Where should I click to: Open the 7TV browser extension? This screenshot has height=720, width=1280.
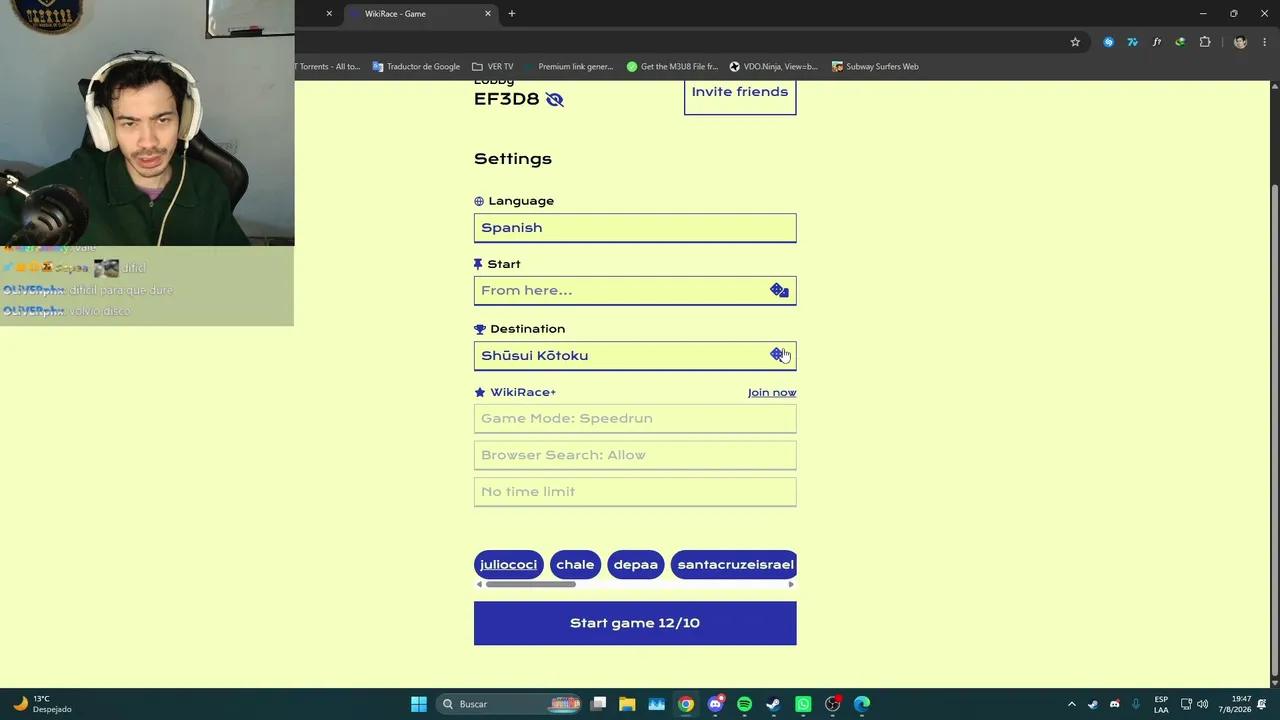click(1132, 42)
